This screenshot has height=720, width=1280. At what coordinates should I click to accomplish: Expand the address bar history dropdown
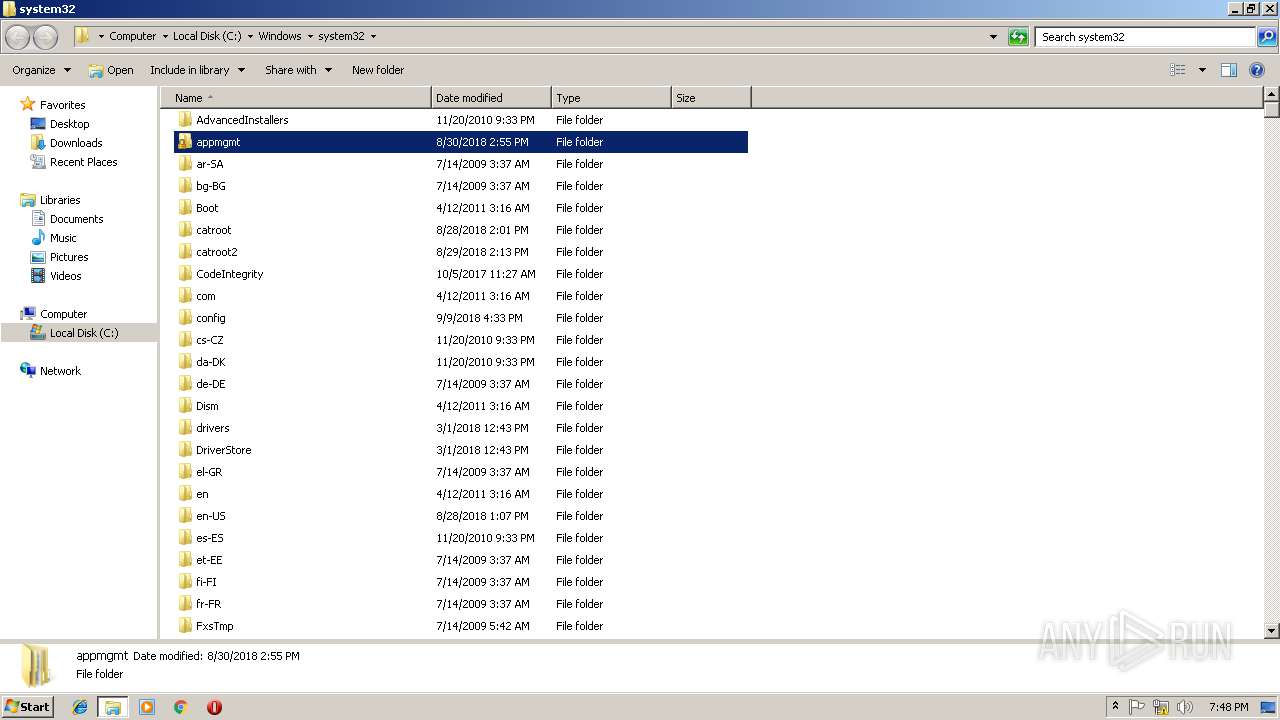pyautogui.click(x=993, y=37)
